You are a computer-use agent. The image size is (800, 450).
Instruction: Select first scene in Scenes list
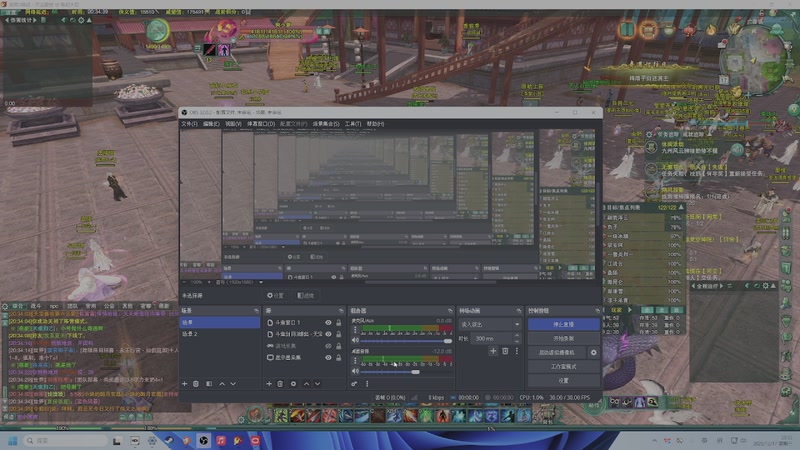tap(219, 322)
